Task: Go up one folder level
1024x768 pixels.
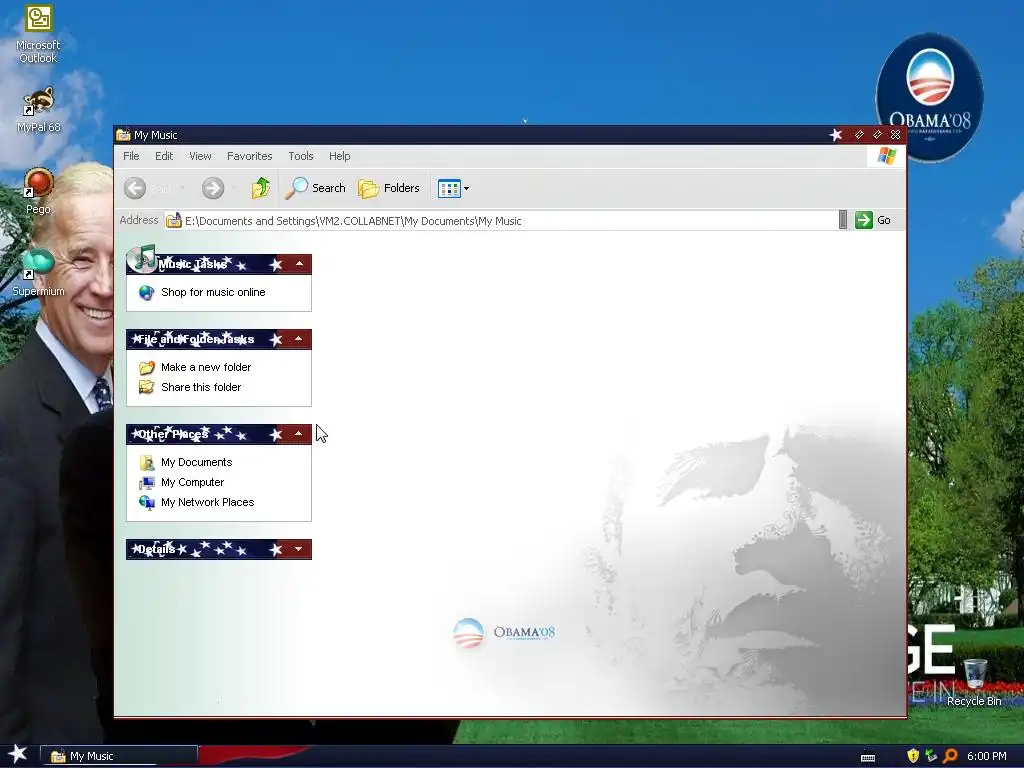Action: [261, 188]
